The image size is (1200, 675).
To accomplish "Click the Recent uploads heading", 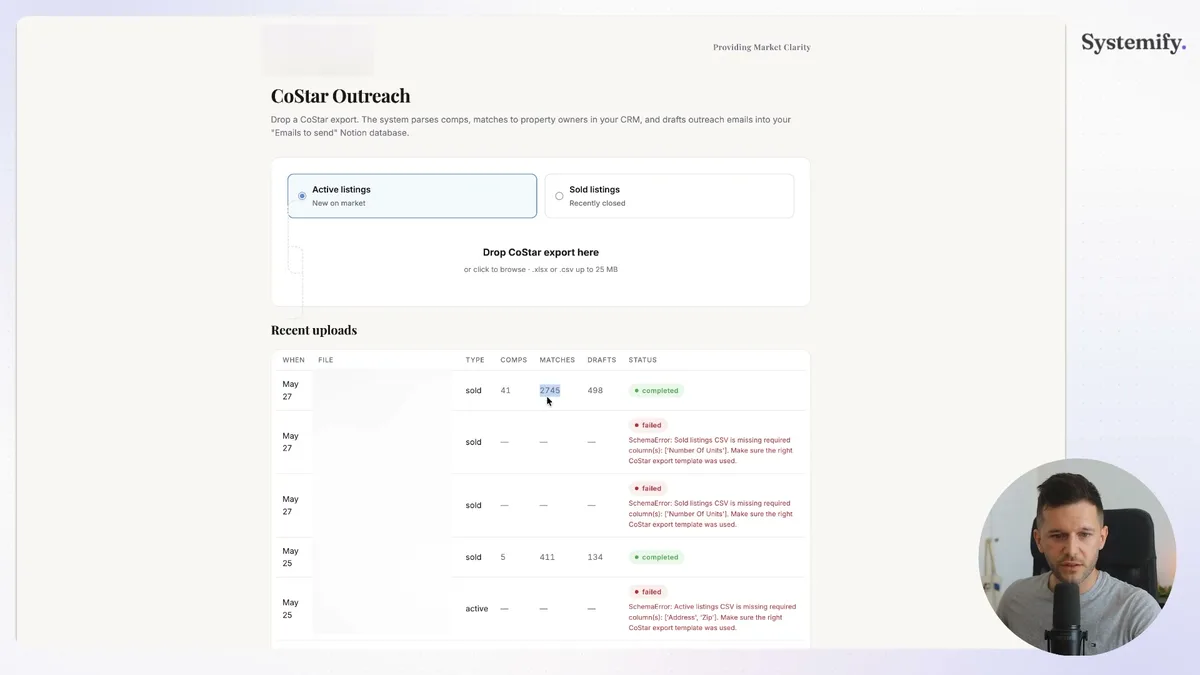I will (314, 330).
